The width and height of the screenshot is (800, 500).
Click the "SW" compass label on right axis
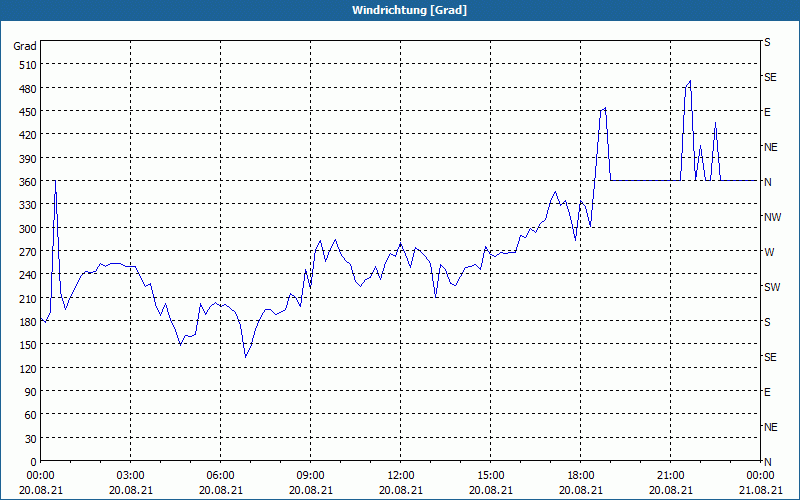pyautogui.click(x=771, y=287)
